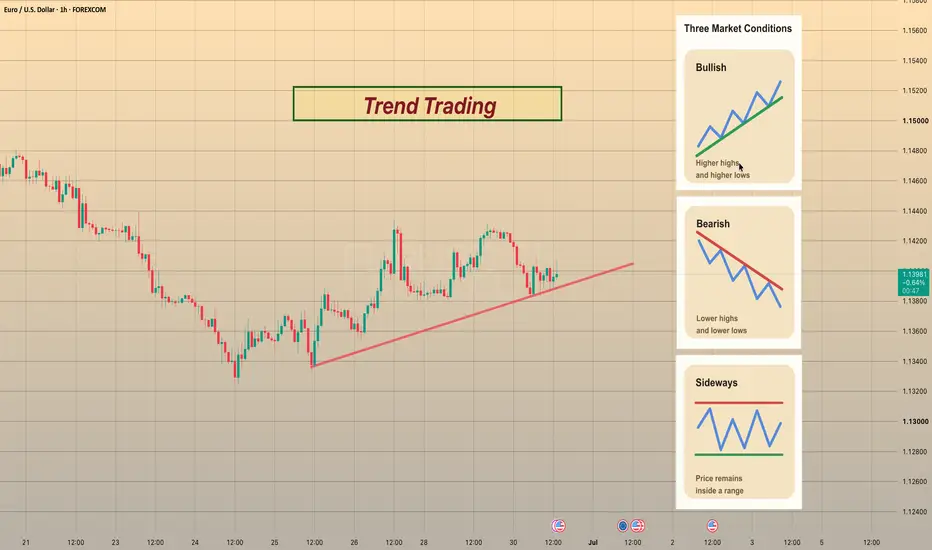Click the 1.13000 price axis label
932x550 pixels.
(x=915, y=422)
